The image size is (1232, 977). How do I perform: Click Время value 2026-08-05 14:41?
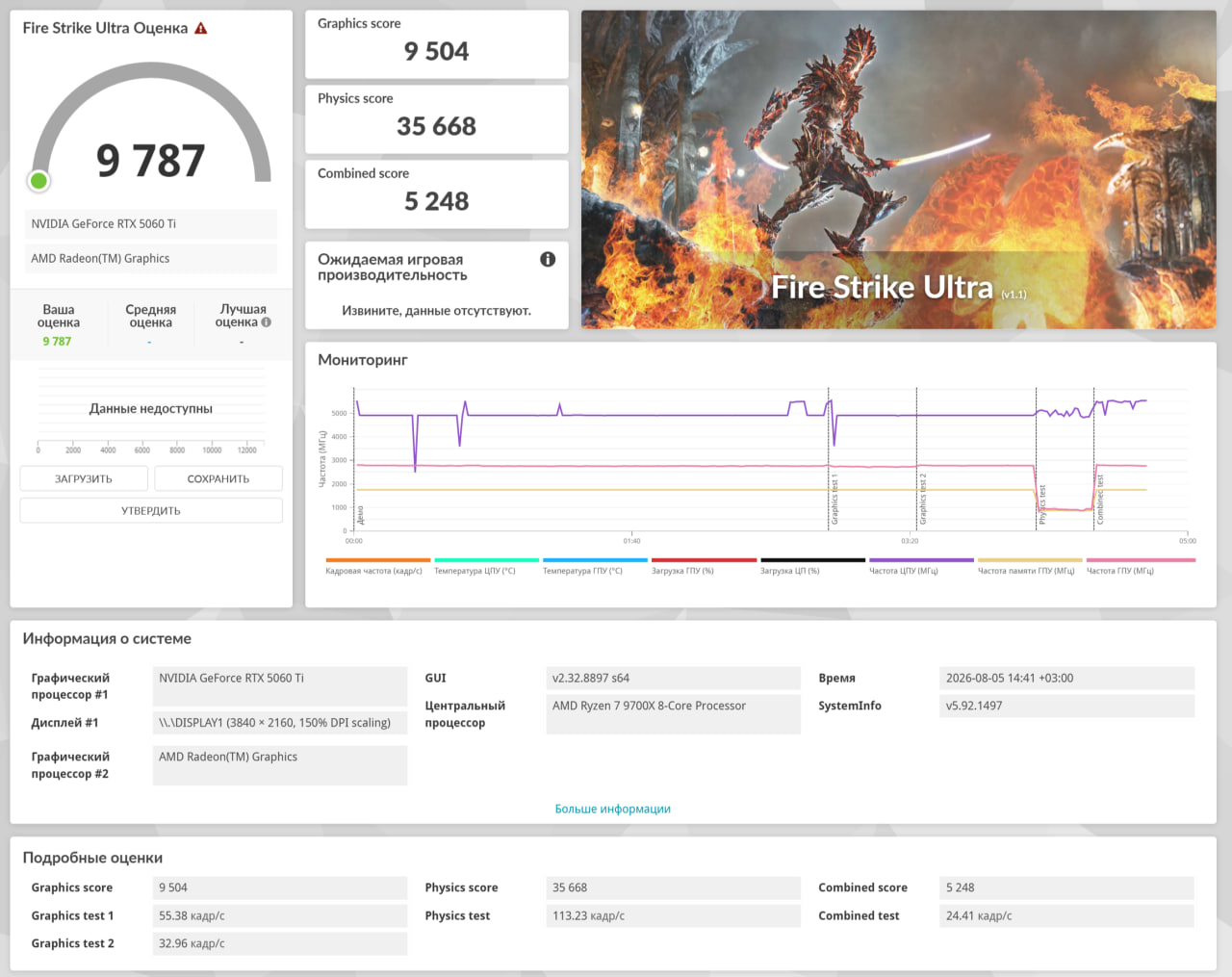click(x=1066, y=678)
